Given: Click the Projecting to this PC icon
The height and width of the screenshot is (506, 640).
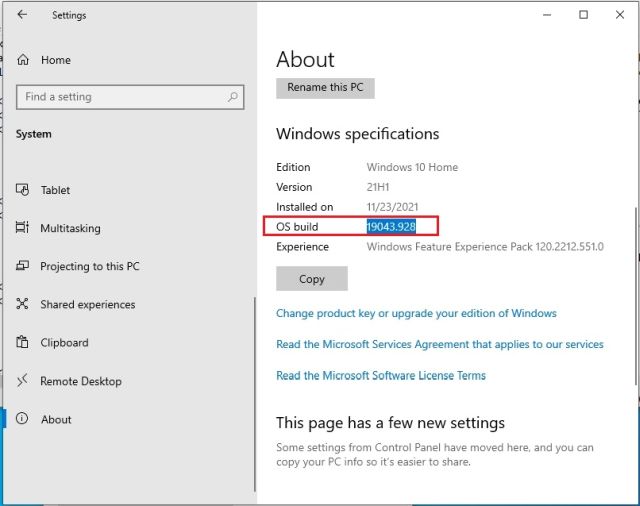Looking at the screenshot, I should [22, 266].
